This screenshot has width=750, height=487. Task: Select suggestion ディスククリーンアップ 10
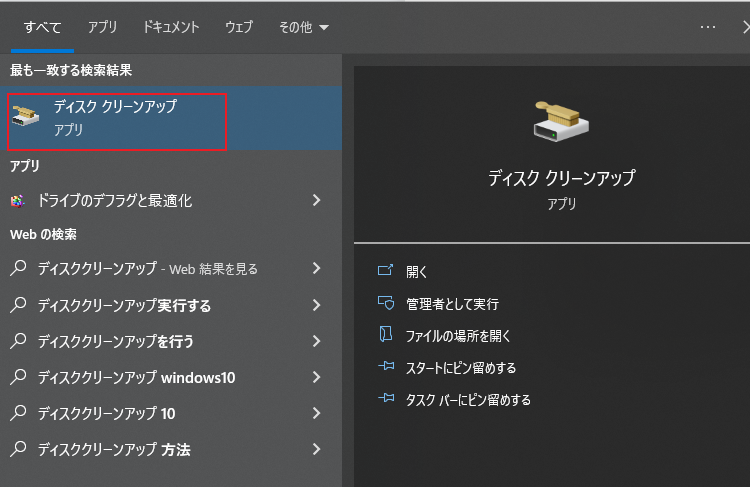[171, 413]
